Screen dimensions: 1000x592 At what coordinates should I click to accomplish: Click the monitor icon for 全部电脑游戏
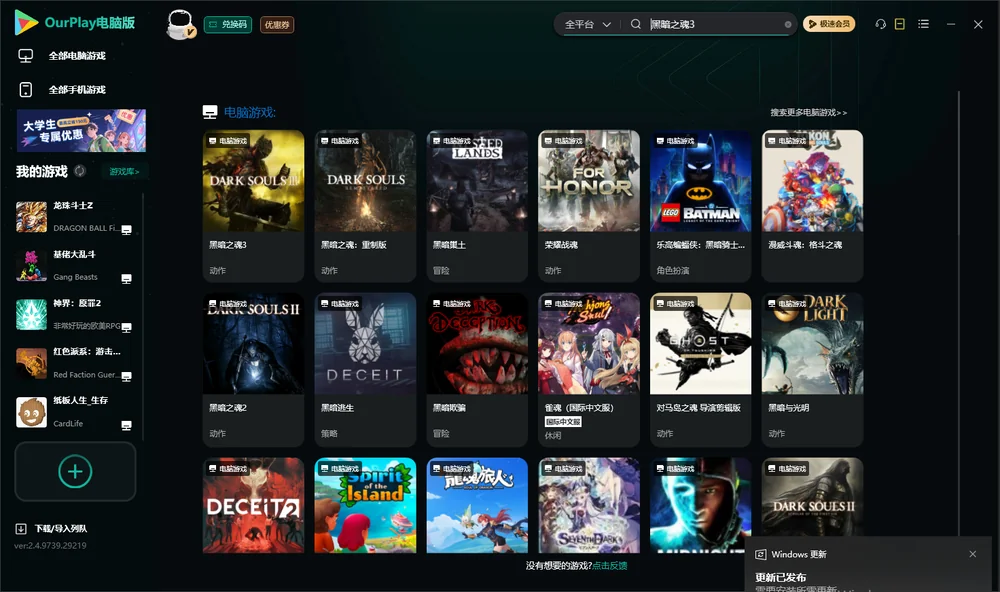26,56
